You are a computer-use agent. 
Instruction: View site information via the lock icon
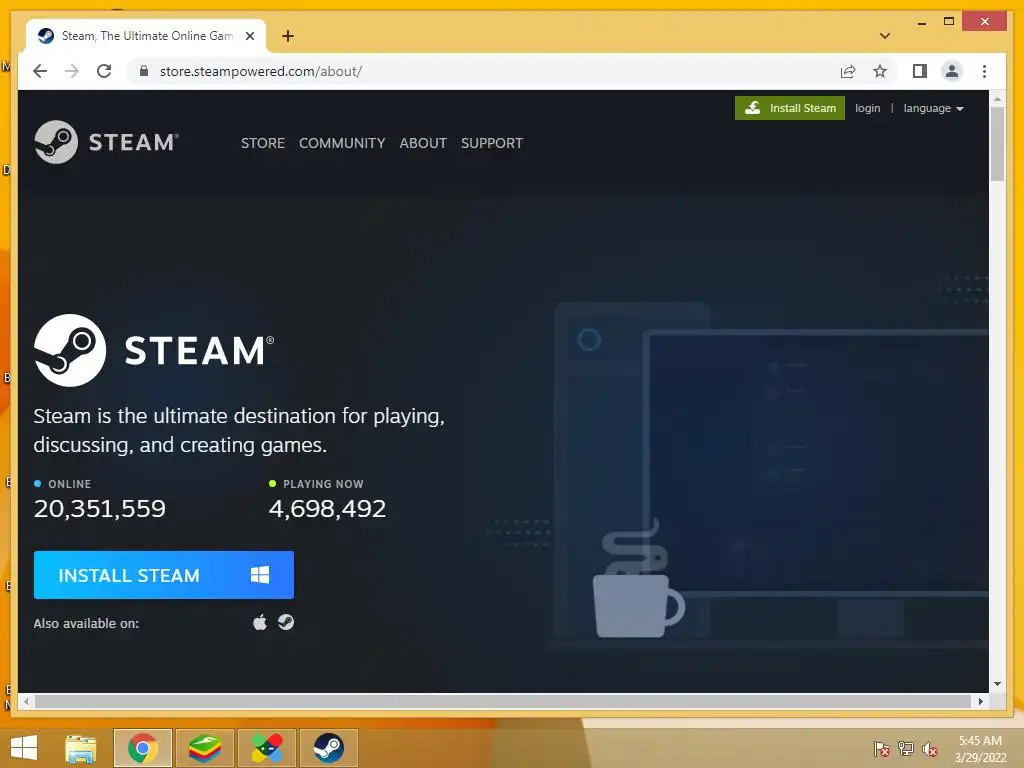[x=144, y=71]
